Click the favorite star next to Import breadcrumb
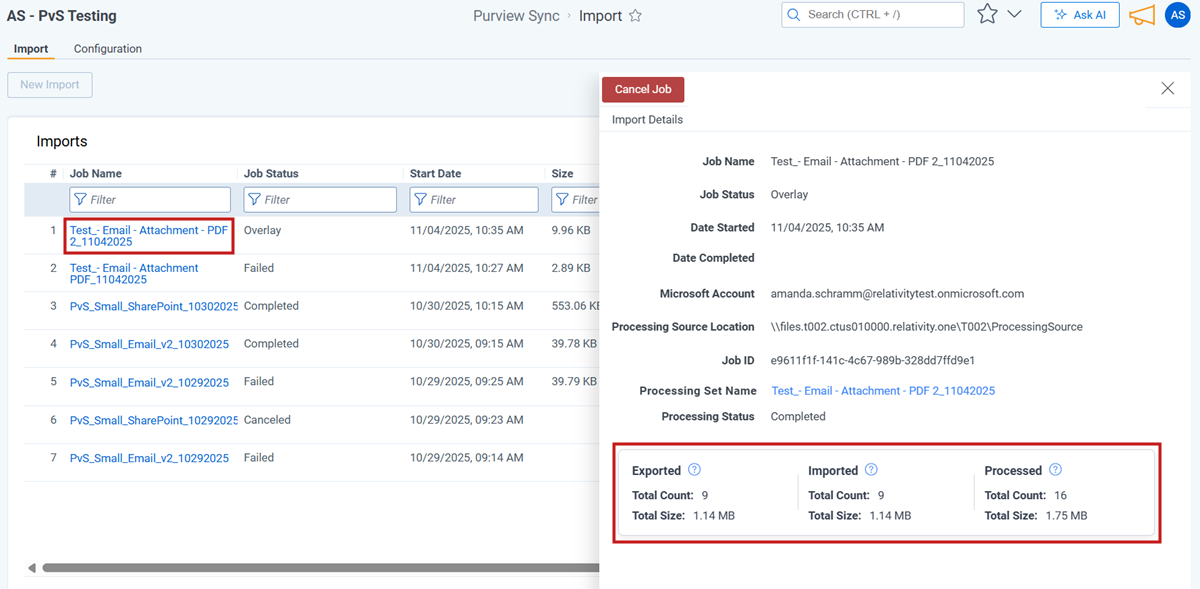 click(635, 16)
